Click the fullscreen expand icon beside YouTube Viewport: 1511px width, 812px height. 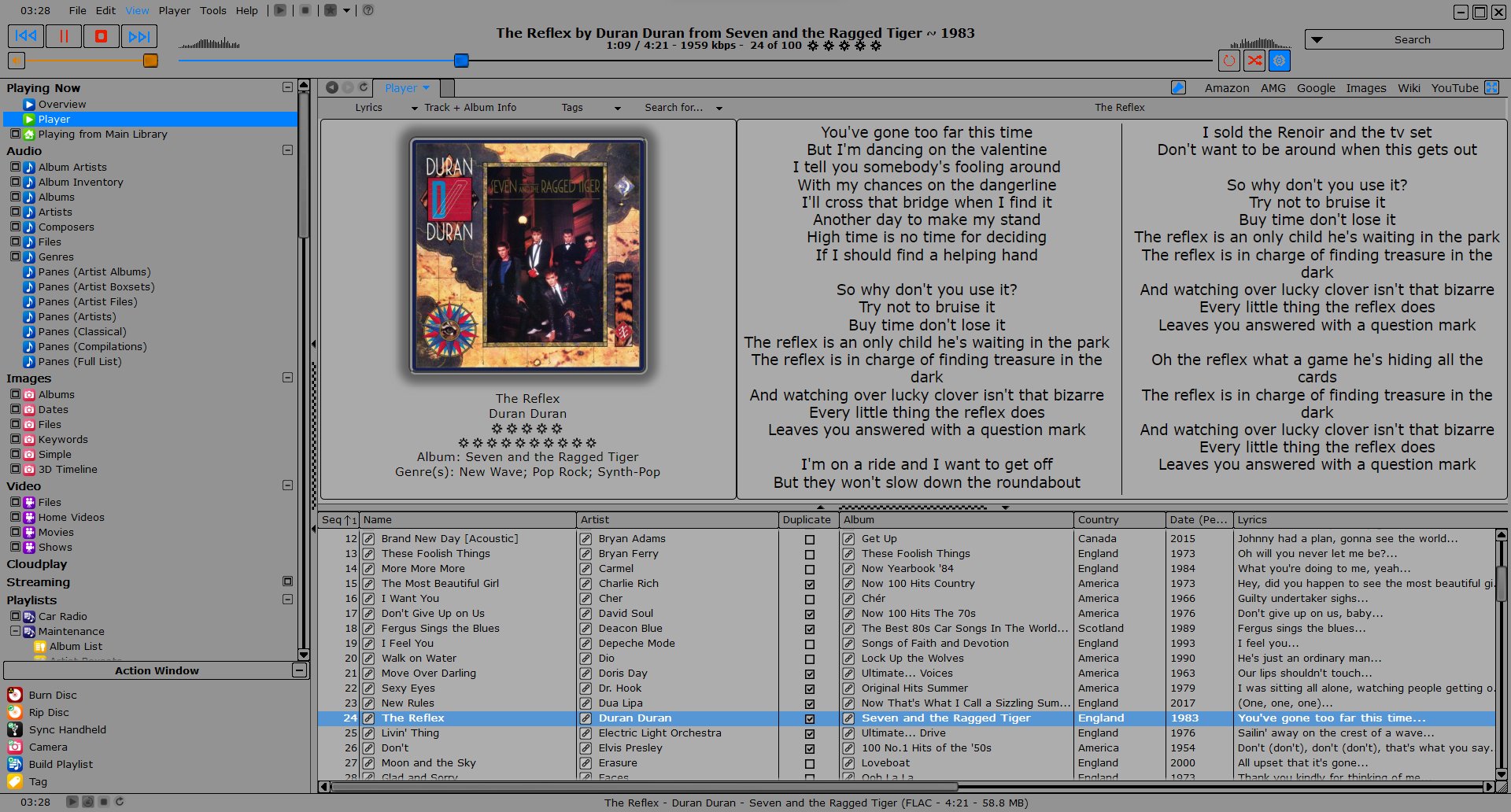(x=1491, y=87)
